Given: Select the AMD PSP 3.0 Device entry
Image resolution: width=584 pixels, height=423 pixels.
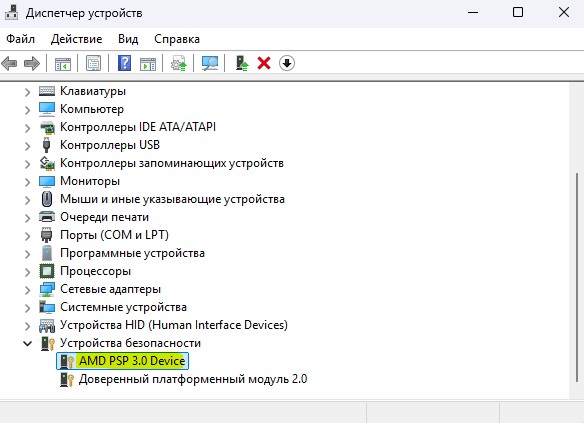Looking at the screenshot, I should (x=123, y=361).
